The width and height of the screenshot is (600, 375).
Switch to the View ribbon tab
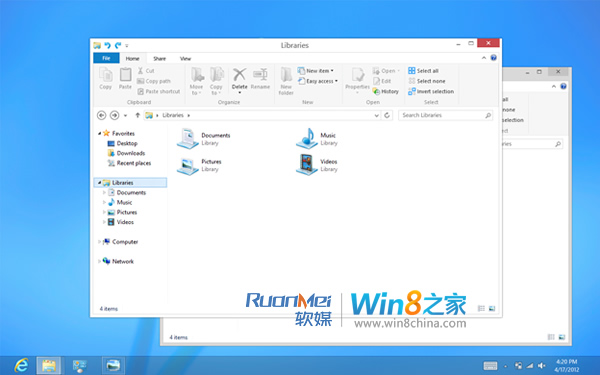[x=185, y=59]
